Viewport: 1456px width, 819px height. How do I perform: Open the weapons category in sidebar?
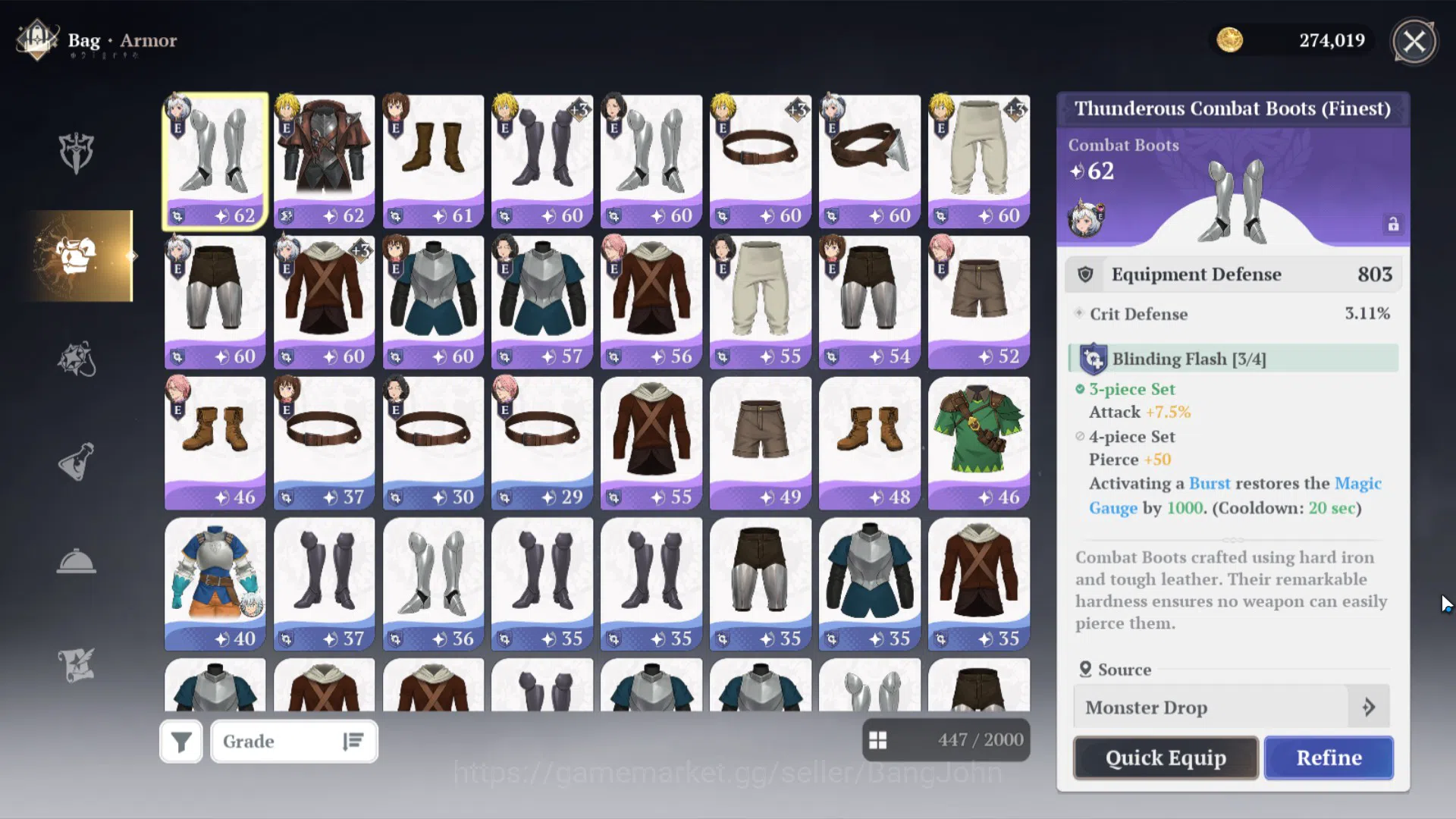(77, 153)
